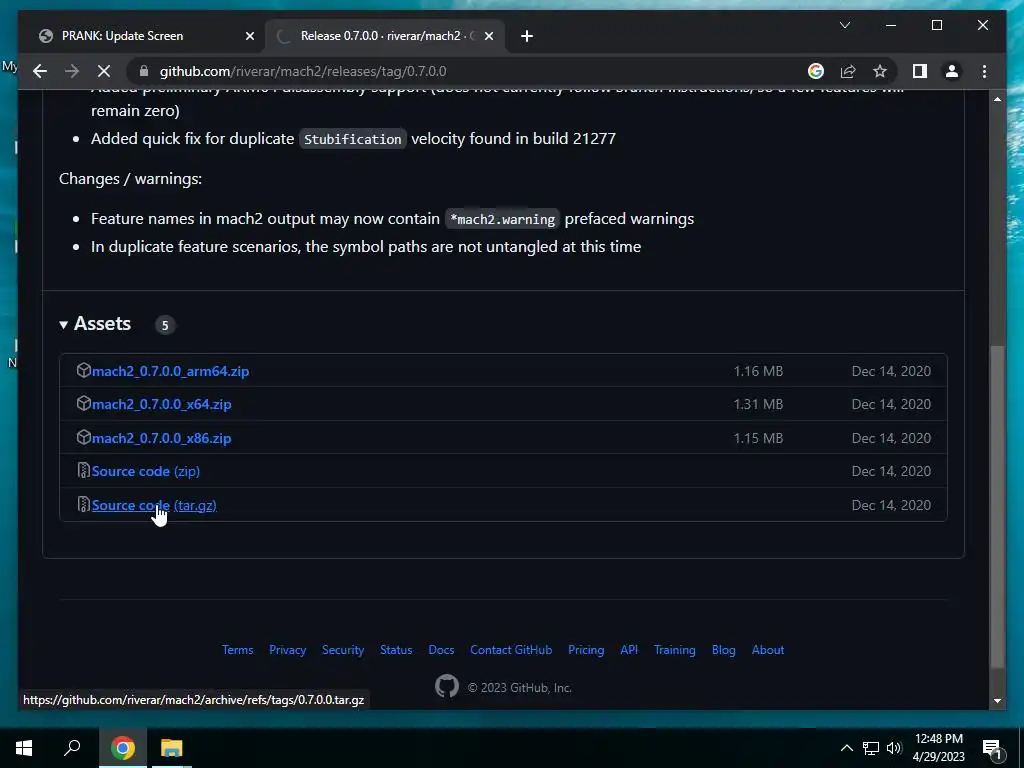Download mach2_0.7.0.0_arm64.zip
Screen dimensions: 1024x768
pos(170,371)
